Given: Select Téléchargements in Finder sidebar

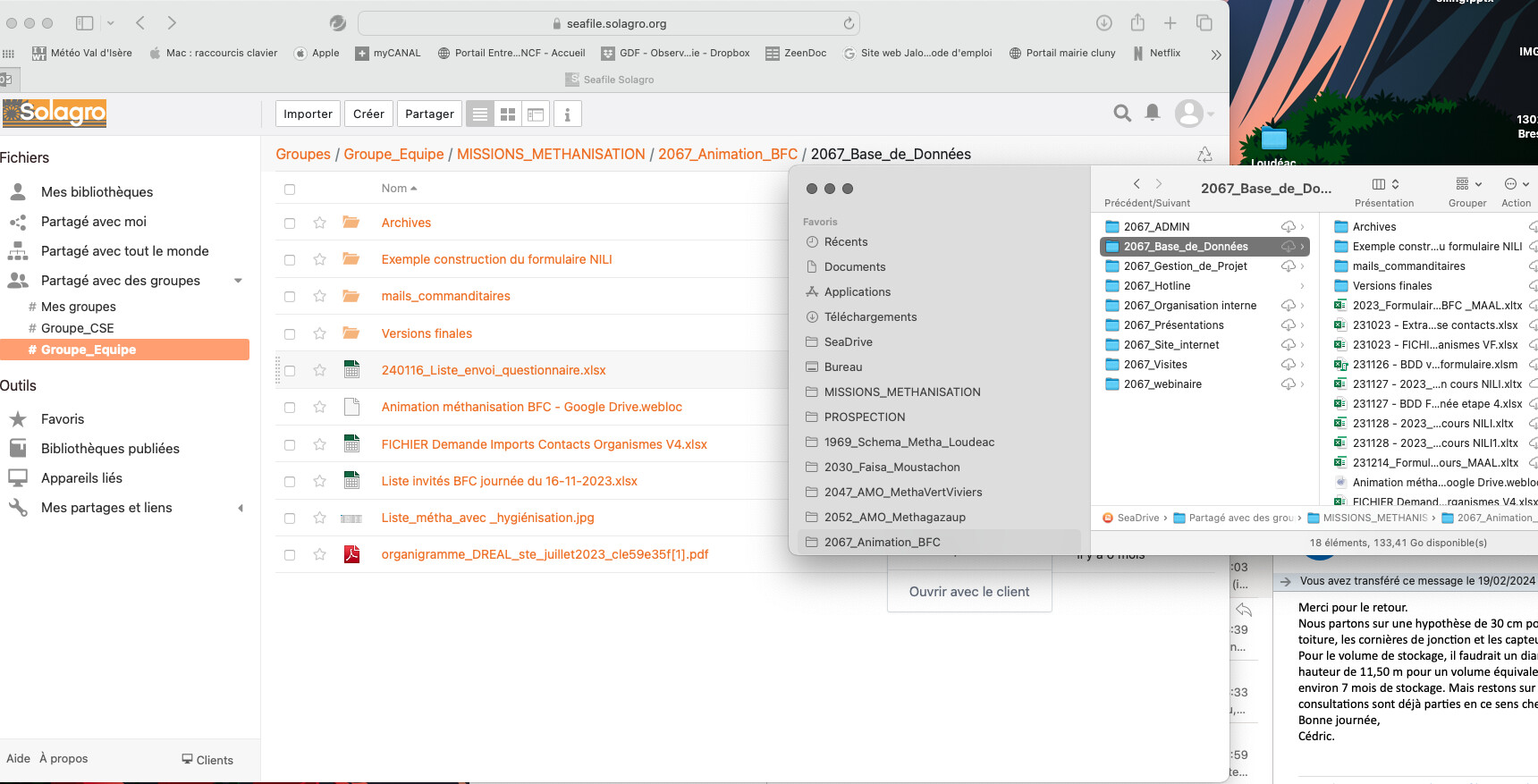Looking at the screenshot, I should tap(870, 316).
